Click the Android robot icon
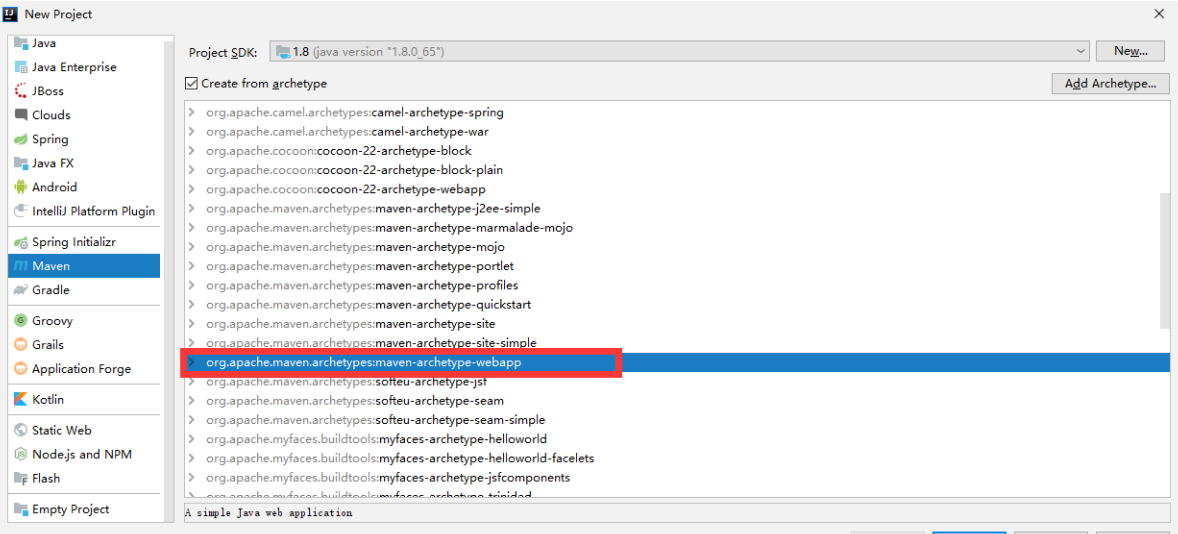Image resolution: width=1178 pixels, height=534 pixels. [20, 187]
